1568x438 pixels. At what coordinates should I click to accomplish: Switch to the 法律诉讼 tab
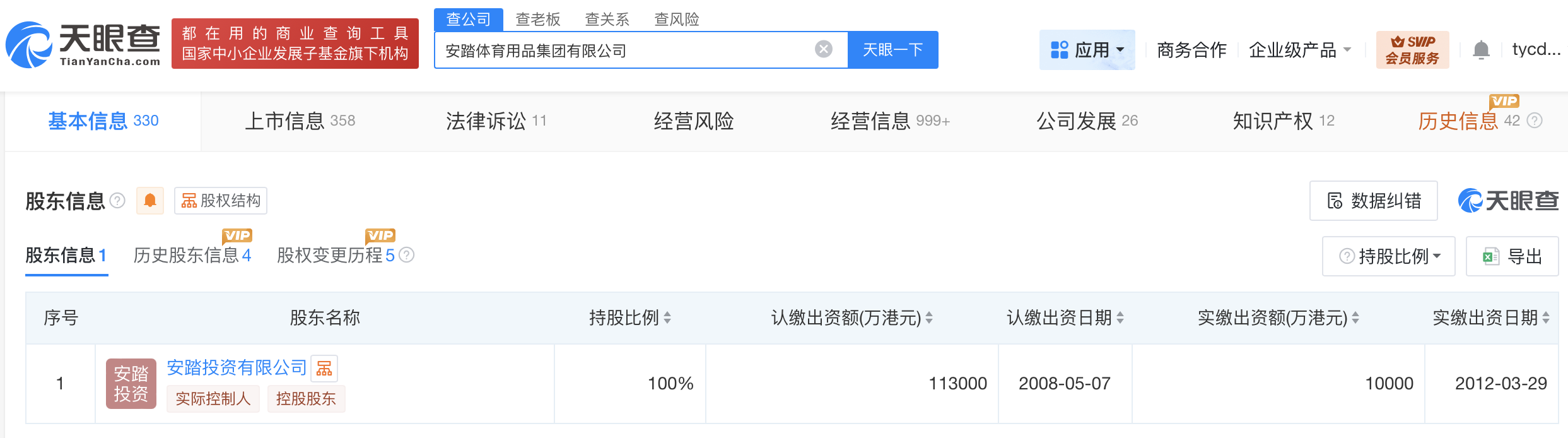pos(496,121)
